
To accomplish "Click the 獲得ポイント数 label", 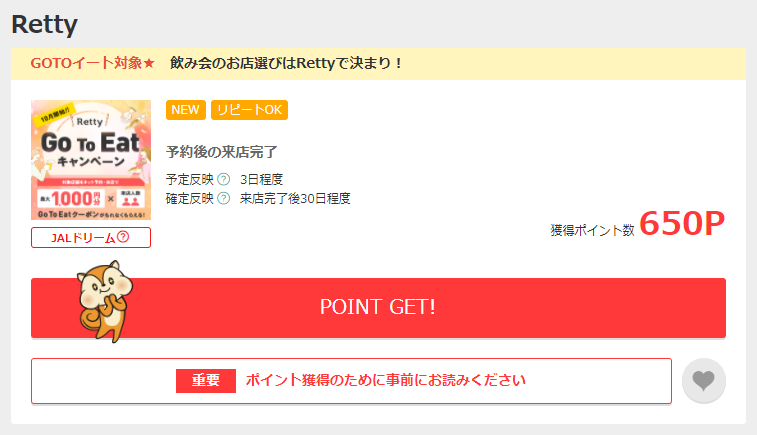I will point(592,230).
